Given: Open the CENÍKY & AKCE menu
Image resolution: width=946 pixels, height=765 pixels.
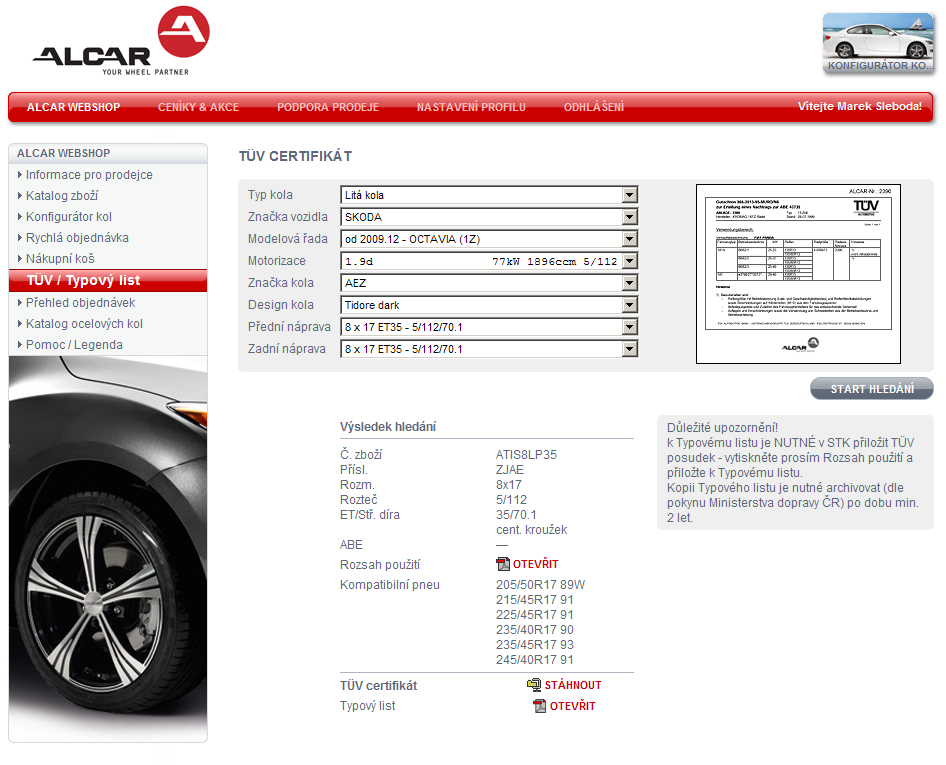Looking at the screenshot, I should [198, 107].
